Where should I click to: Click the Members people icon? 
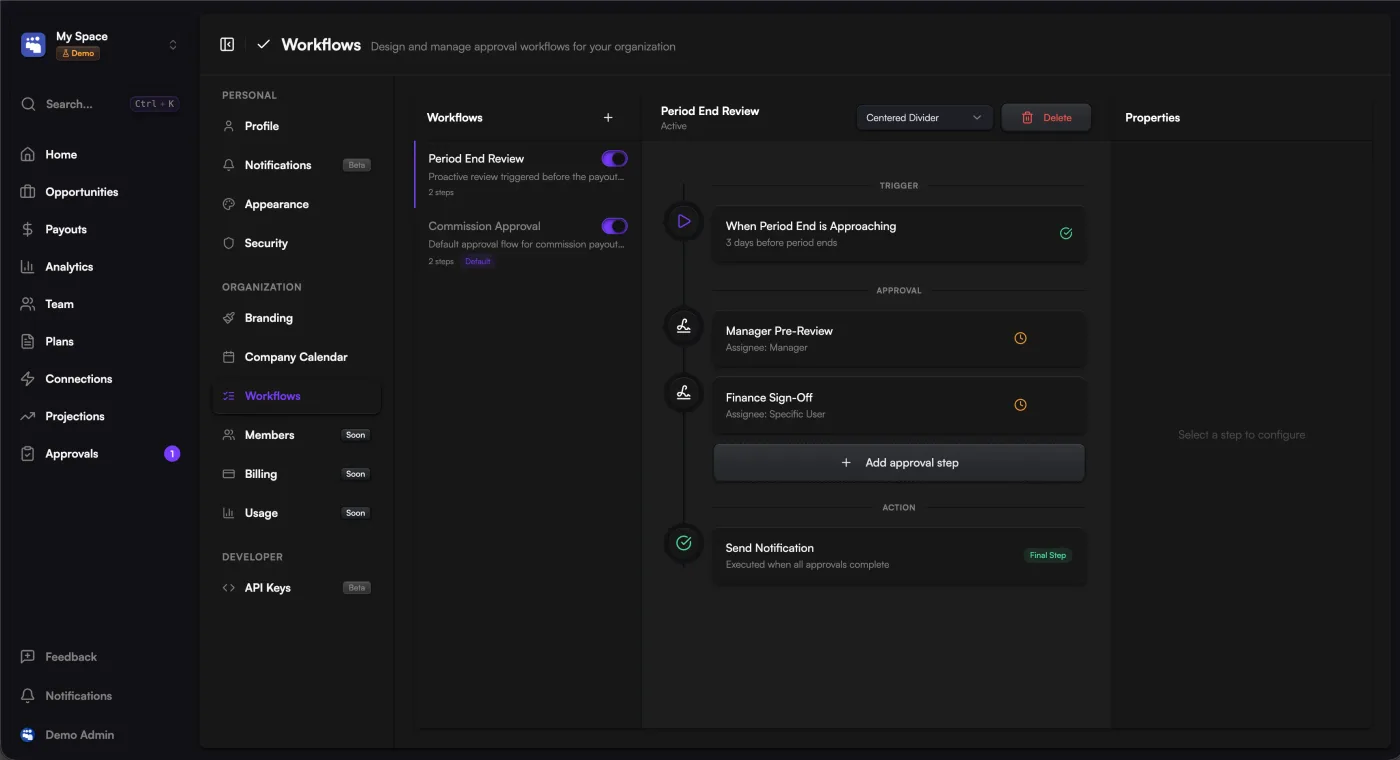[x=229, y=435]
